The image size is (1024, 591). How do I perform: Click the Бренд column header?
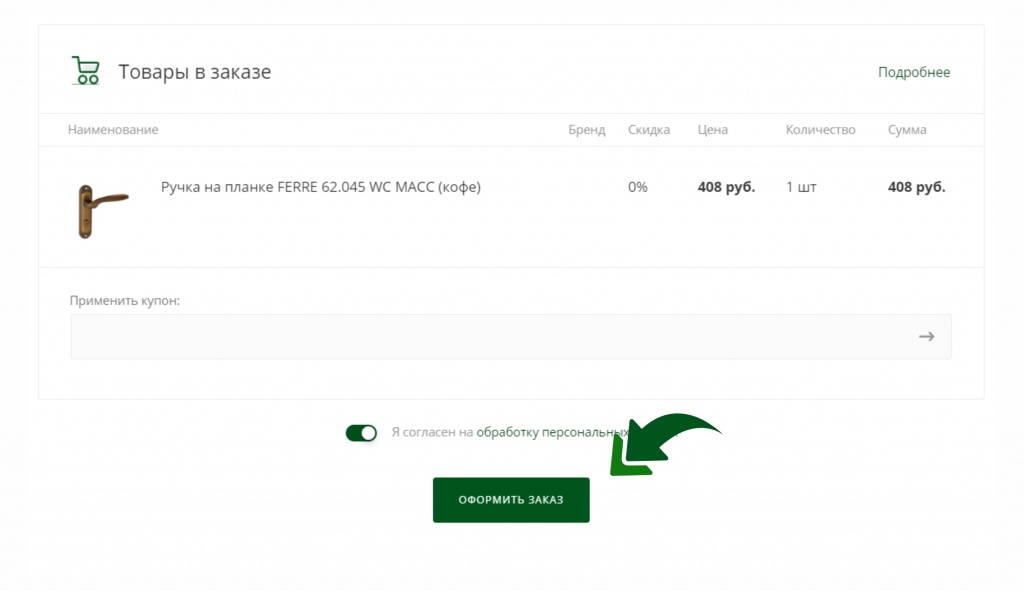[586, 130]
